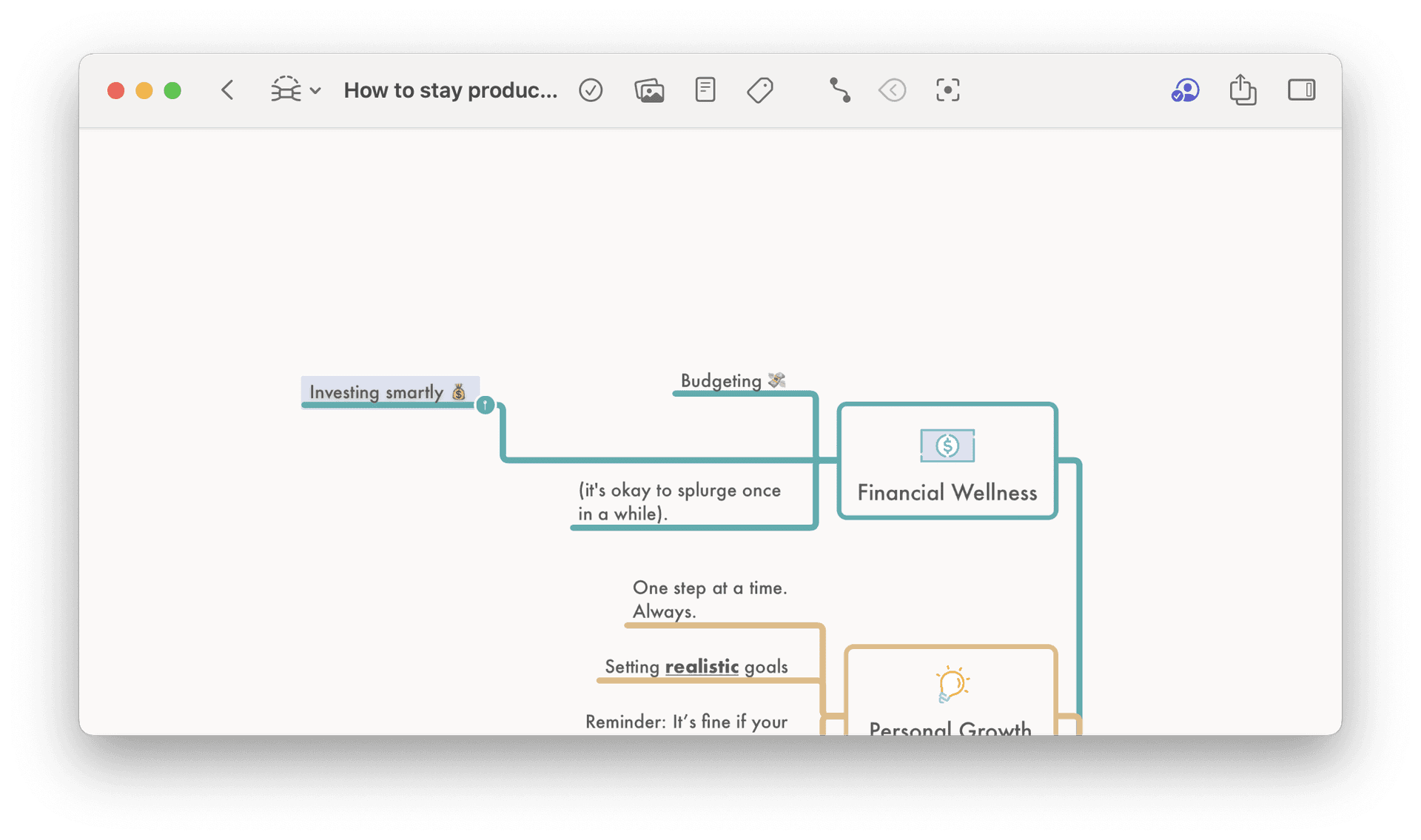Screen dimensions: 1421x840
Task: Select the Budgeting node
Action: pyautogui.click(x=722, y=381)
